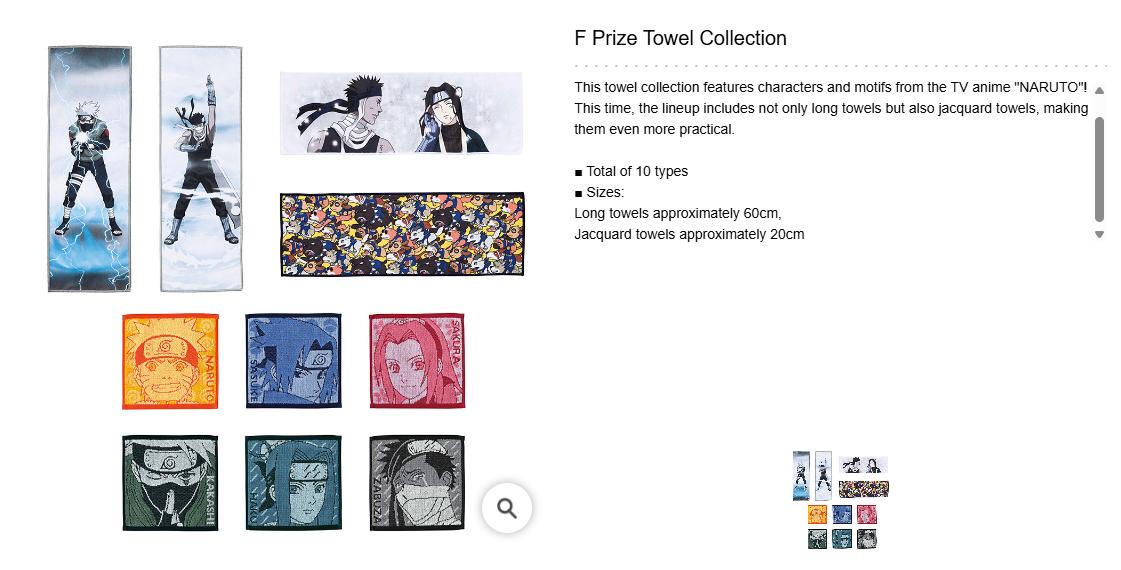
Task: Select the small towel collection thumbnail
Action: point(841,501)
